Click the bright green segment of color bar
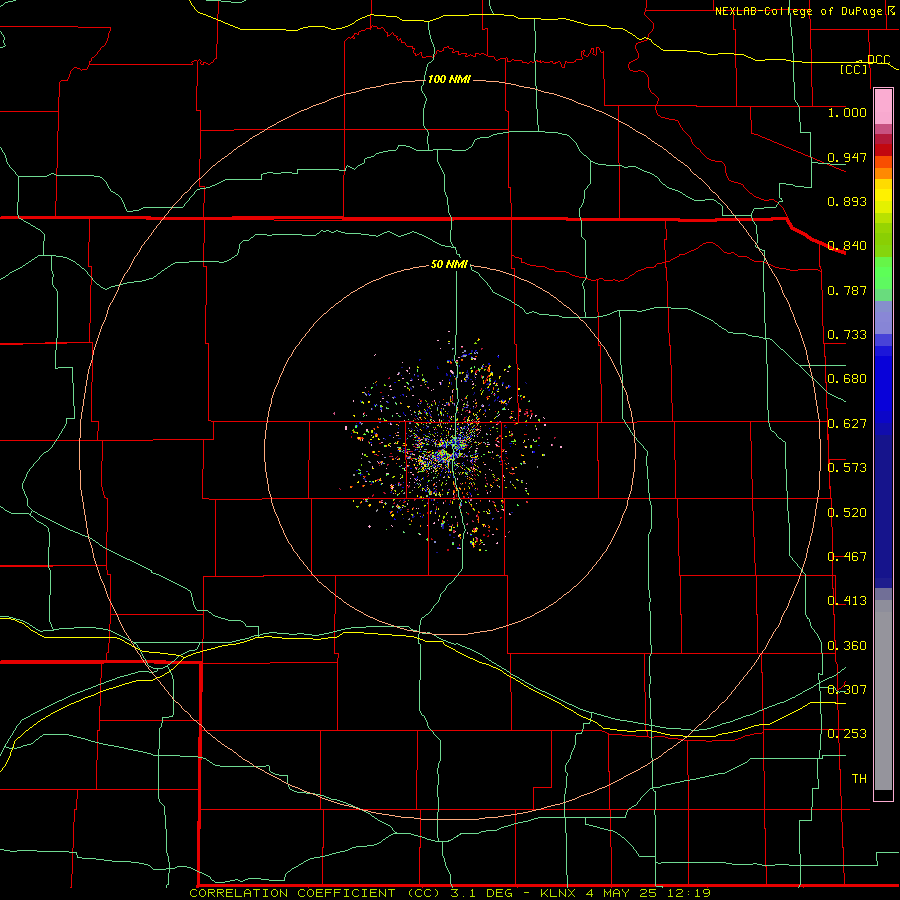The image size is (900, 900). [x=883, y=273]
